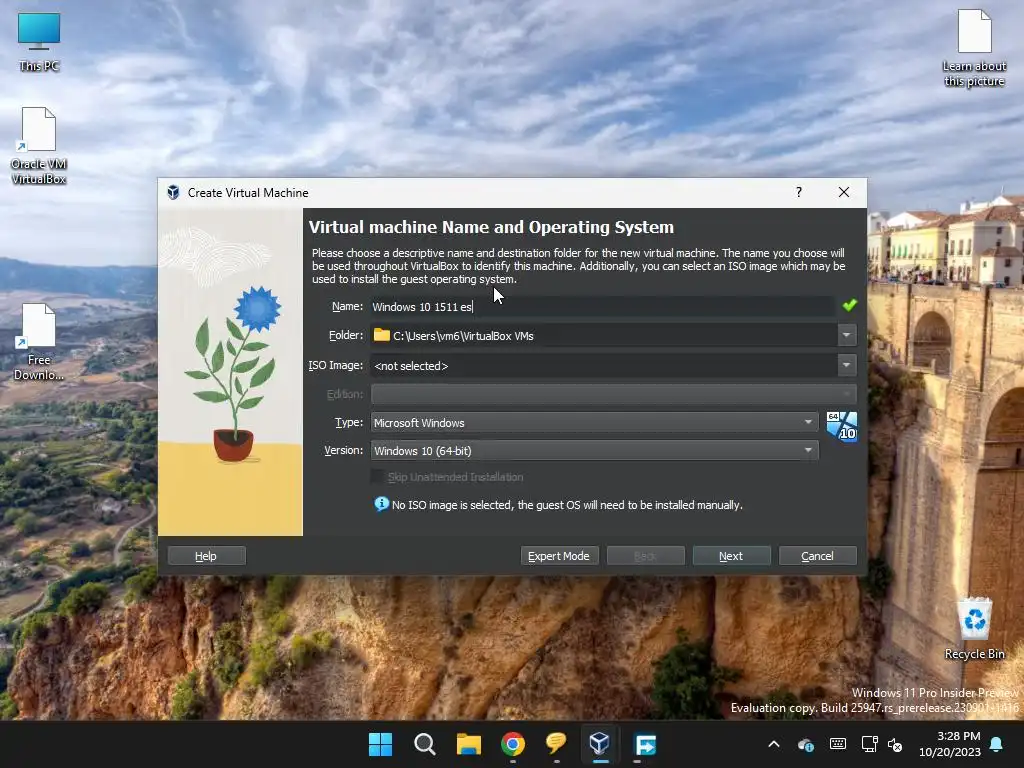Open the Type dropdown showing Microsoft Windows
Viewport: 1024px width, 768px height.
(x=594, y=423)
